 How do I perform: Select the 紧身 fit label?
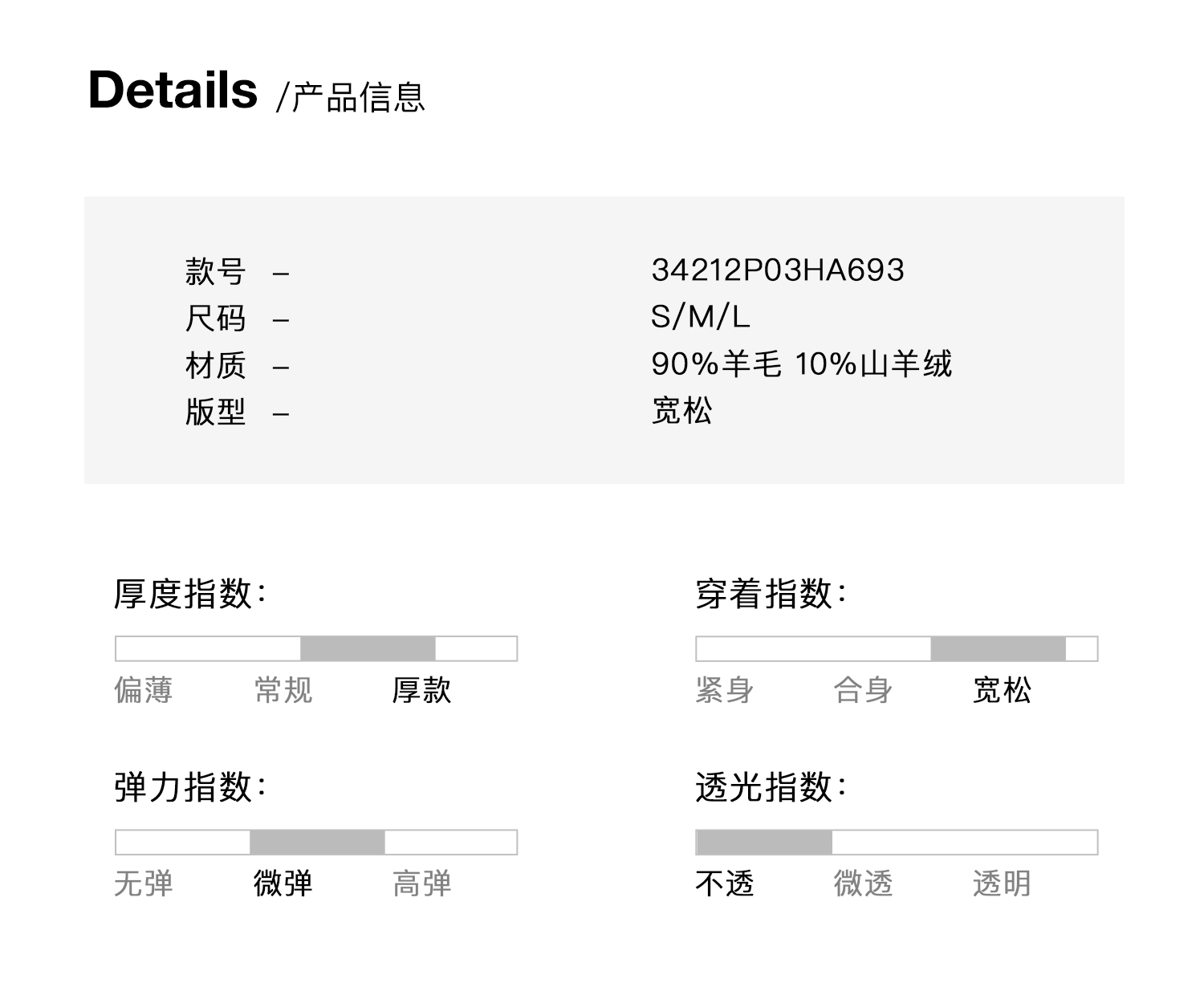point(724,690)
